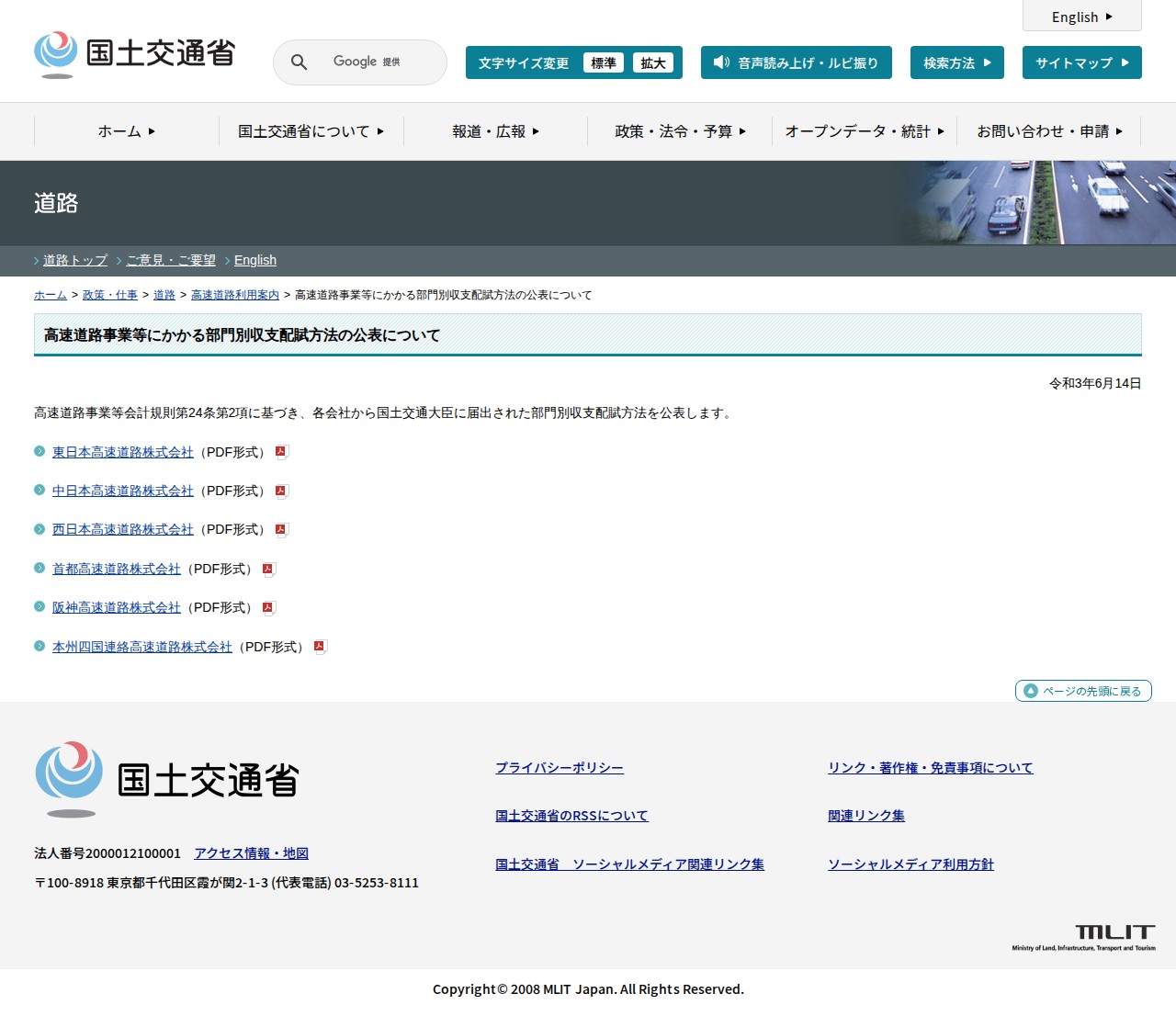
Task: Click inside the Google search field
Action: (367, 62)
